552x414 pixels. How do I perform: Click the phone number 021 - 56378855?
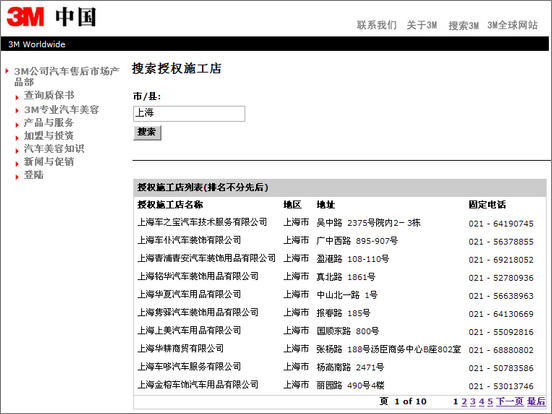click(x=501, y=242)
